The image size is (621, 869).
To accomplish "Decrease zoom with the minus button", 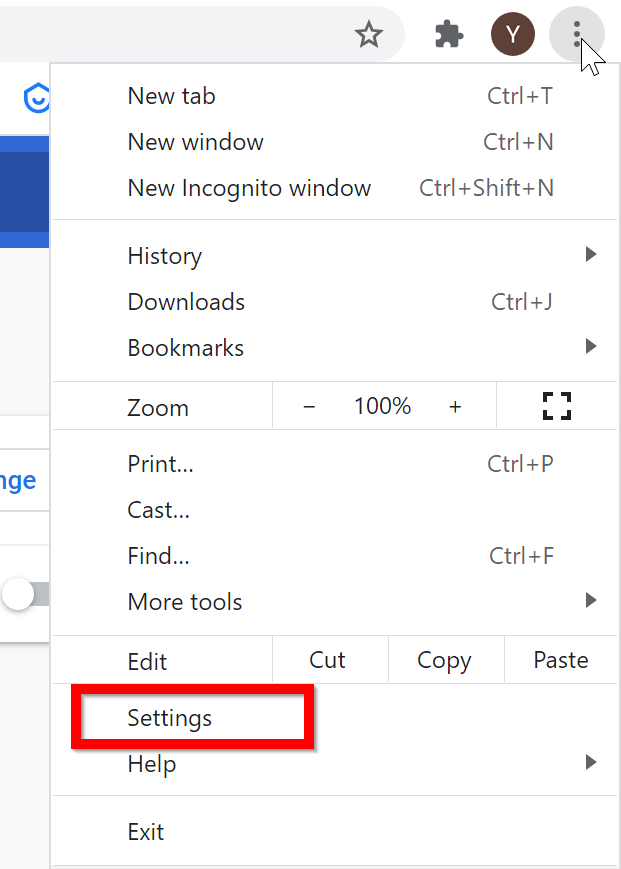I will tap(309, 406).
